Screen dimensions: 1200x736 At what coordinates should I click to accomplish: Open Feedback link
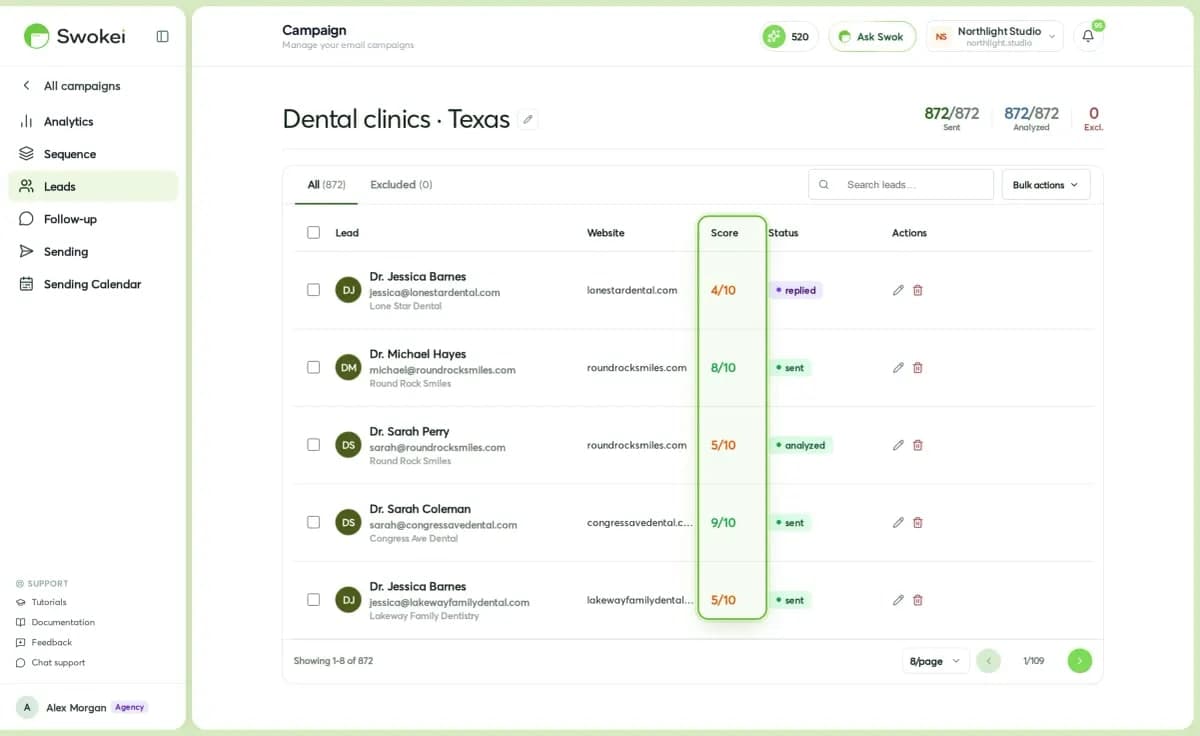tap(45, 642)
